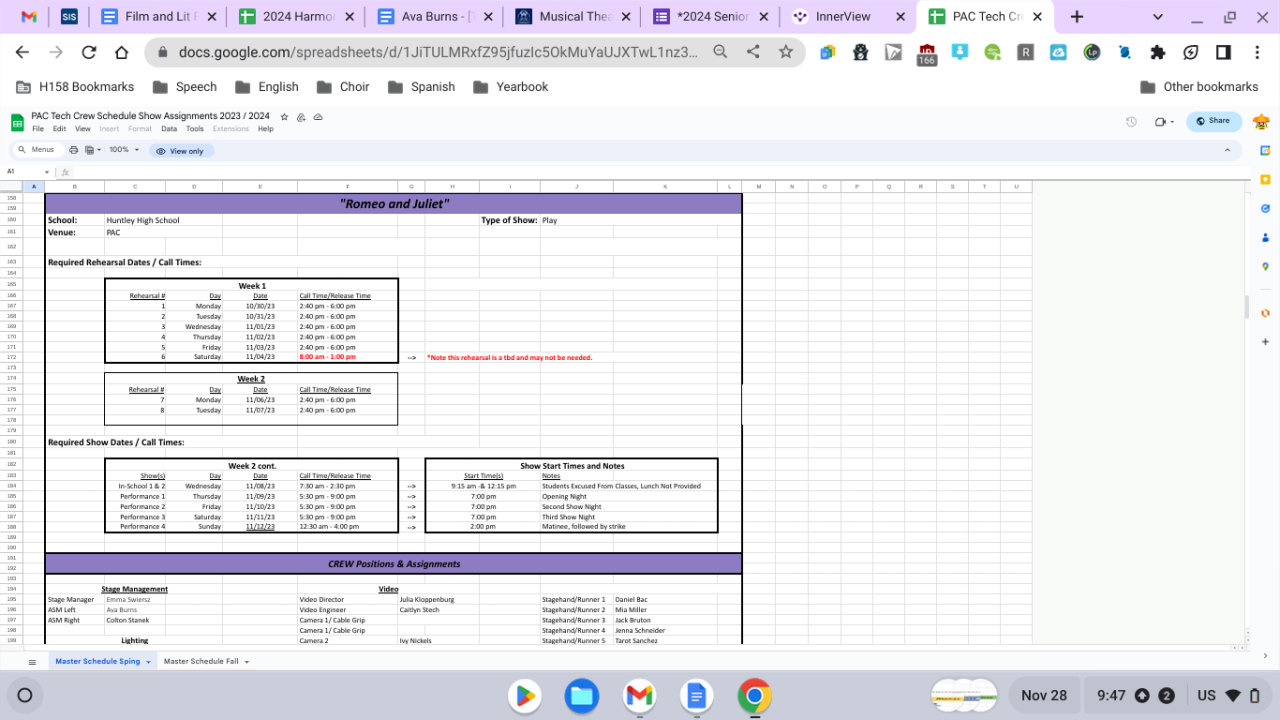Open the H158 Bookmarks folder
This screenshot has width=1280, height=720.
pos(75,87)
